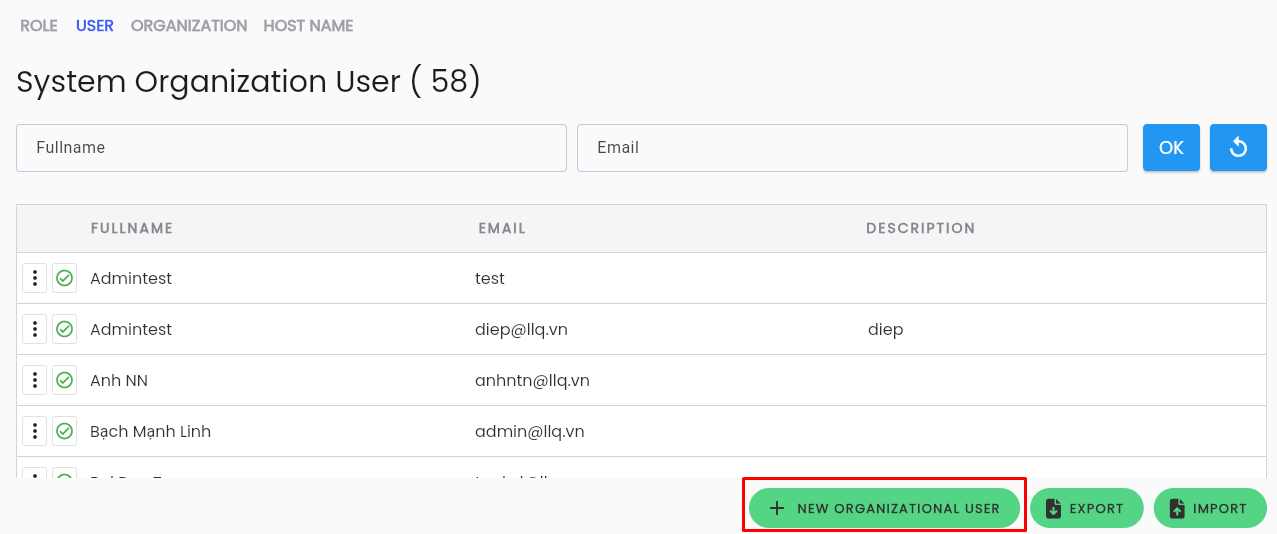Sort by the FULLNAME column header
Viewport: 1277px width, 534px height.
[x=132, y=228]
